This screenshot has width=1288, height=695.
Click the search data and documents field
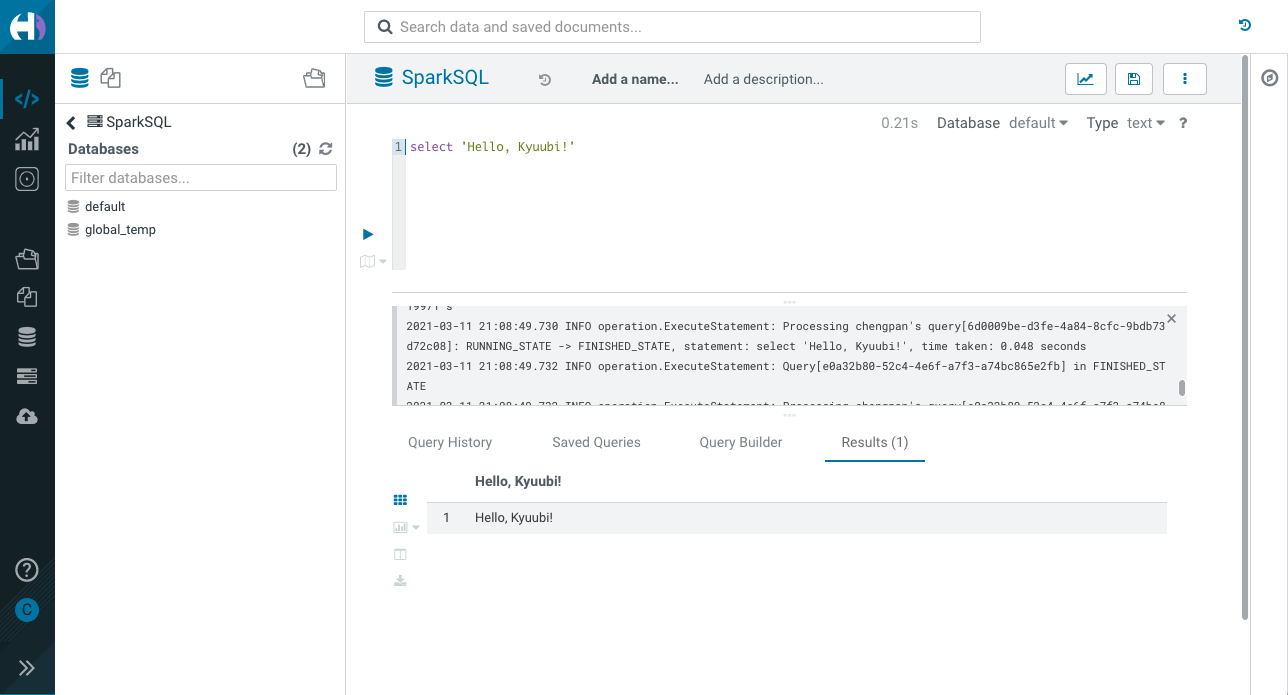pos(672,27)
